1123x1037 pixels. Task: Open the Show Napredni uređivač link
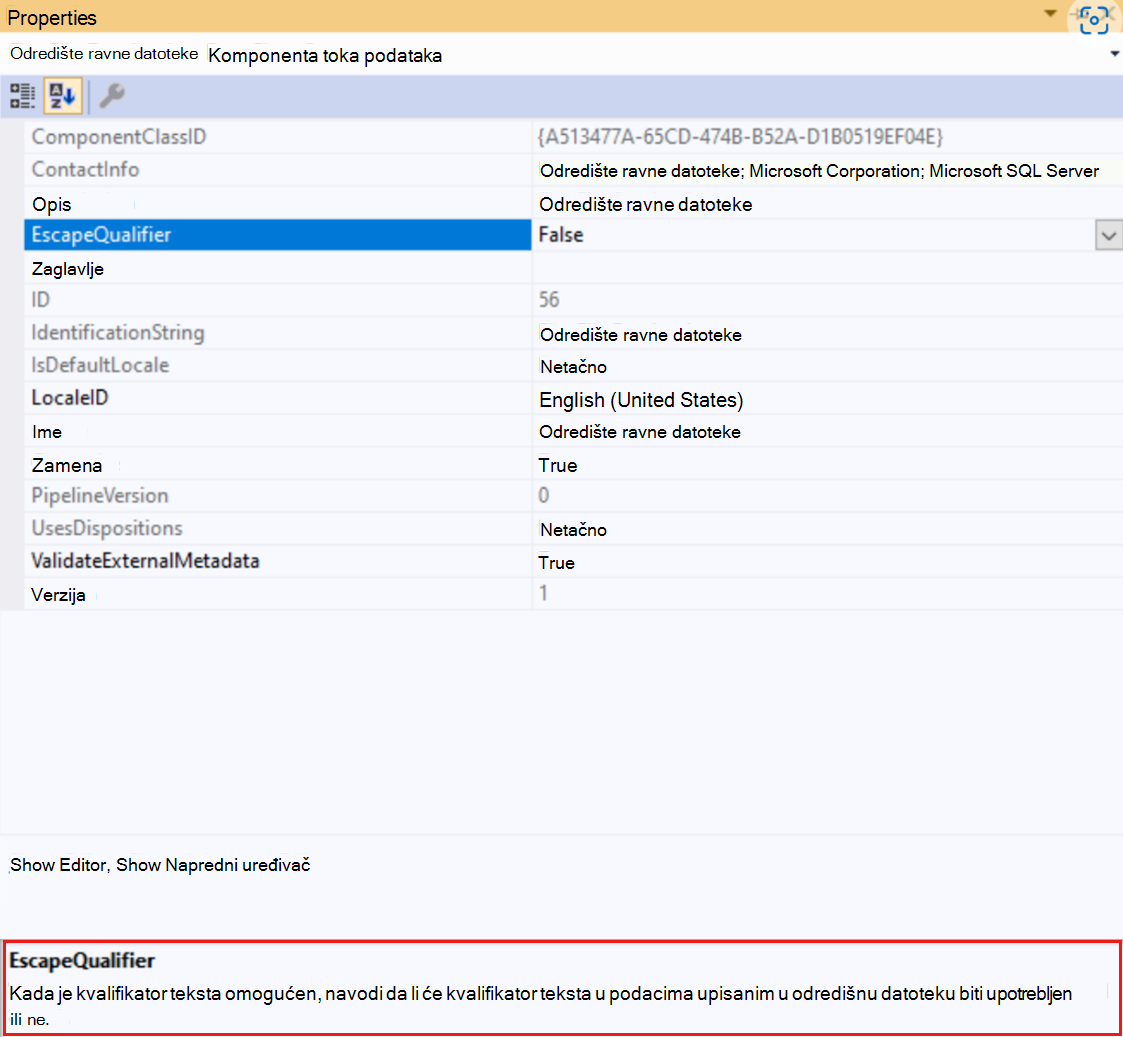[x=213, y=865]
